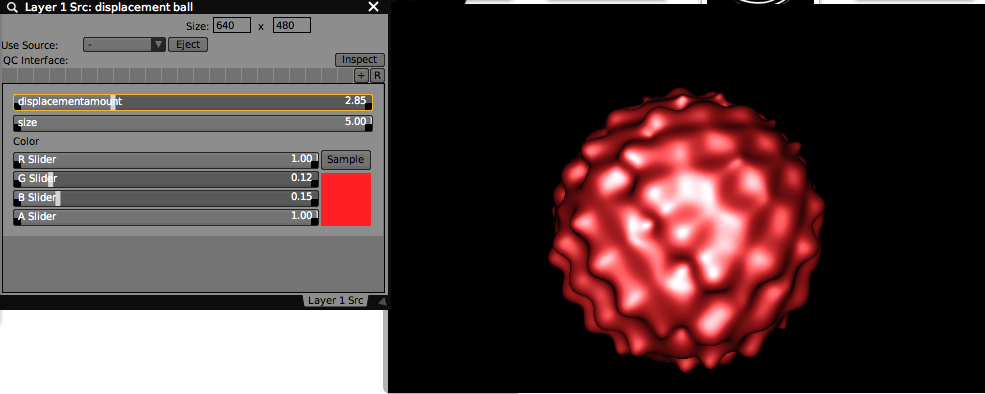Click the G Slider value 0.12
Viewport: 985px width, 394px height.
point(302,178)
